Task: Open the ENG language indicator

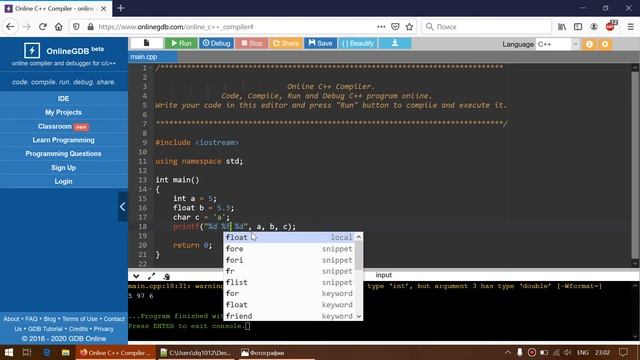Action: [x=582, y=353]
